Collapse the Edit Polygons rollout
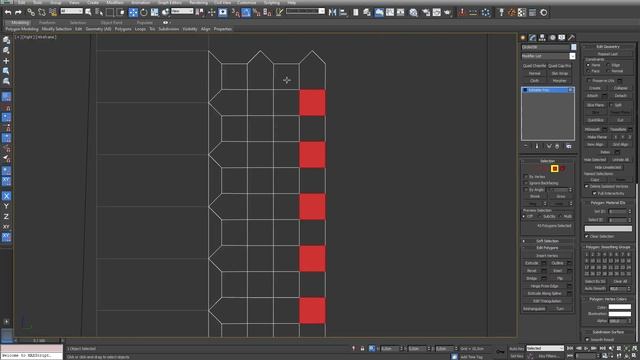 tap(548, 248)
